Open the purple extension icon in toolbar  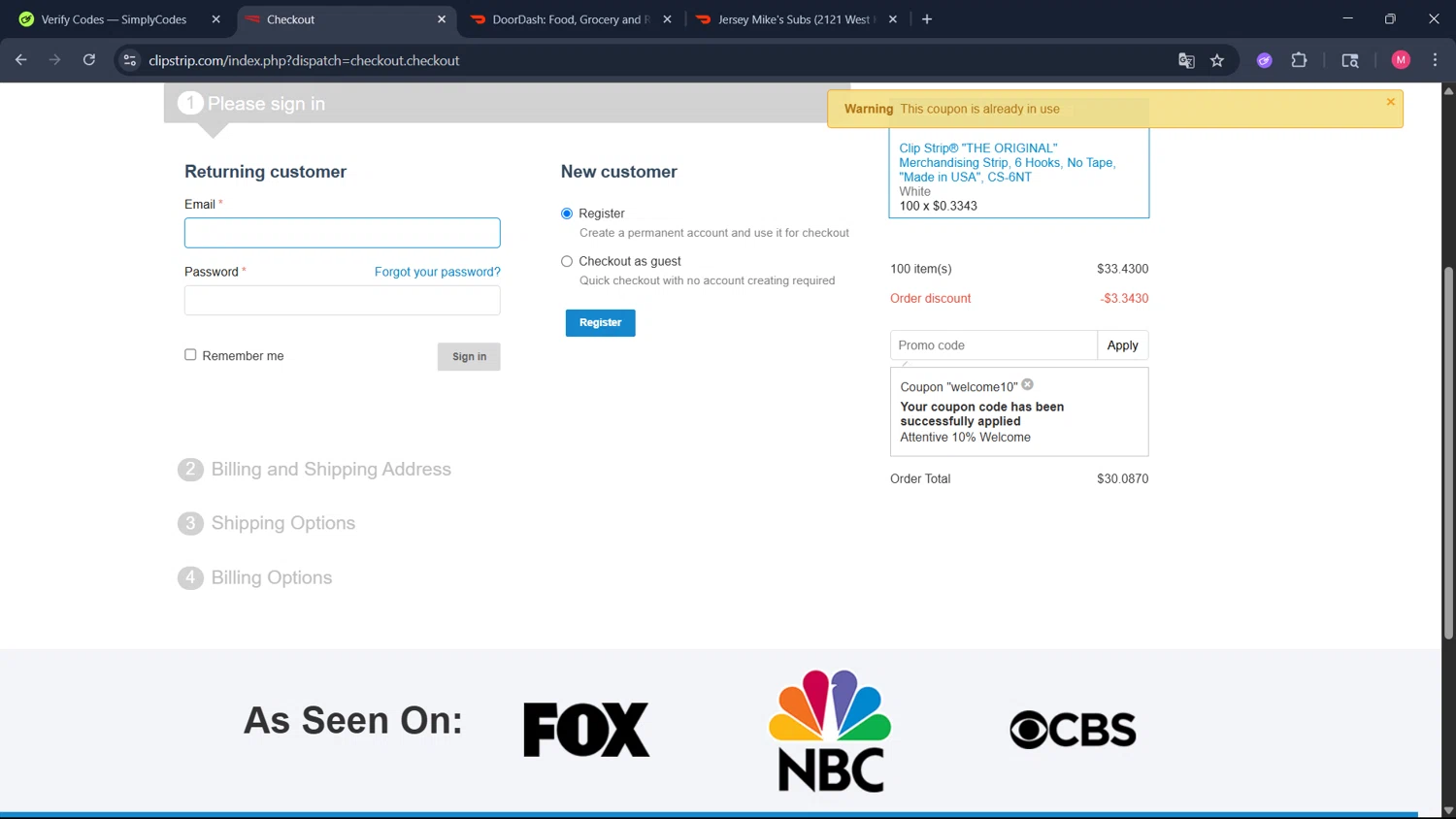coord(1265,60)
